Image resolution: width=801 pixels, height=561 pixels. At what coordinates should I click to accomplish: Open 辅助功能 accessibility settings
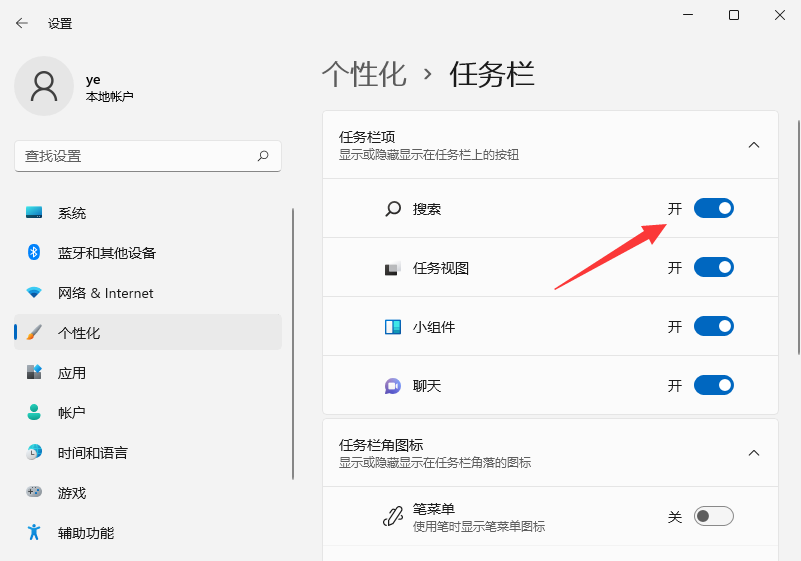(x=85, y=533)
